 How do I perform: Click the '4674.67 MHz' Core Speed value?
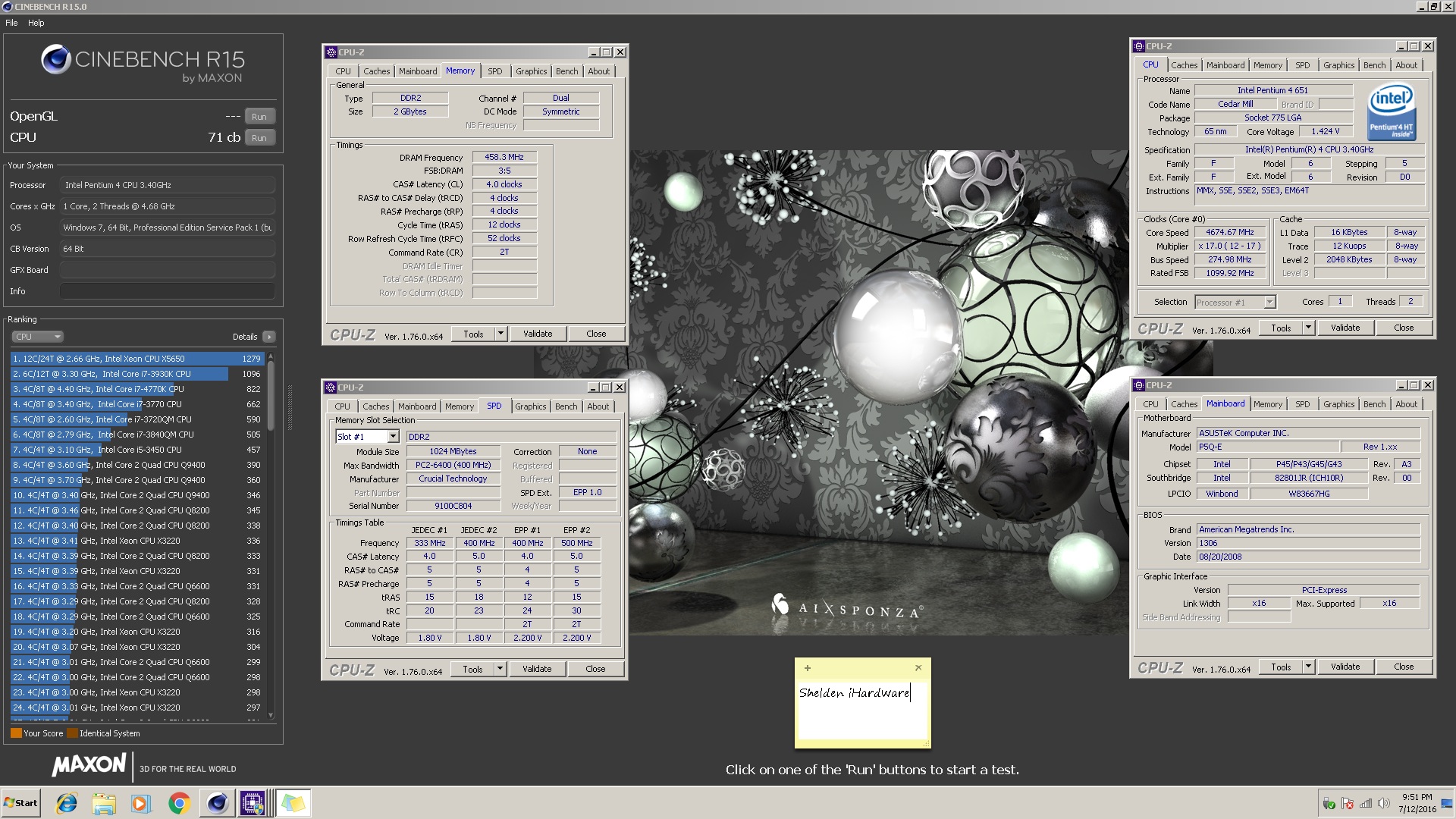(x=1229, y=232)
